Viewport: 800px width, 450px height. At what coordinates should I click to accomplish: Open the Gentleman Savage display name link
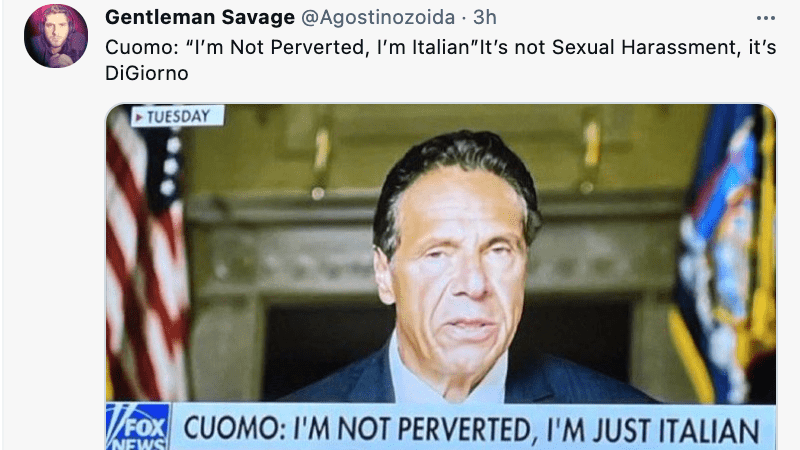(200, 17)
